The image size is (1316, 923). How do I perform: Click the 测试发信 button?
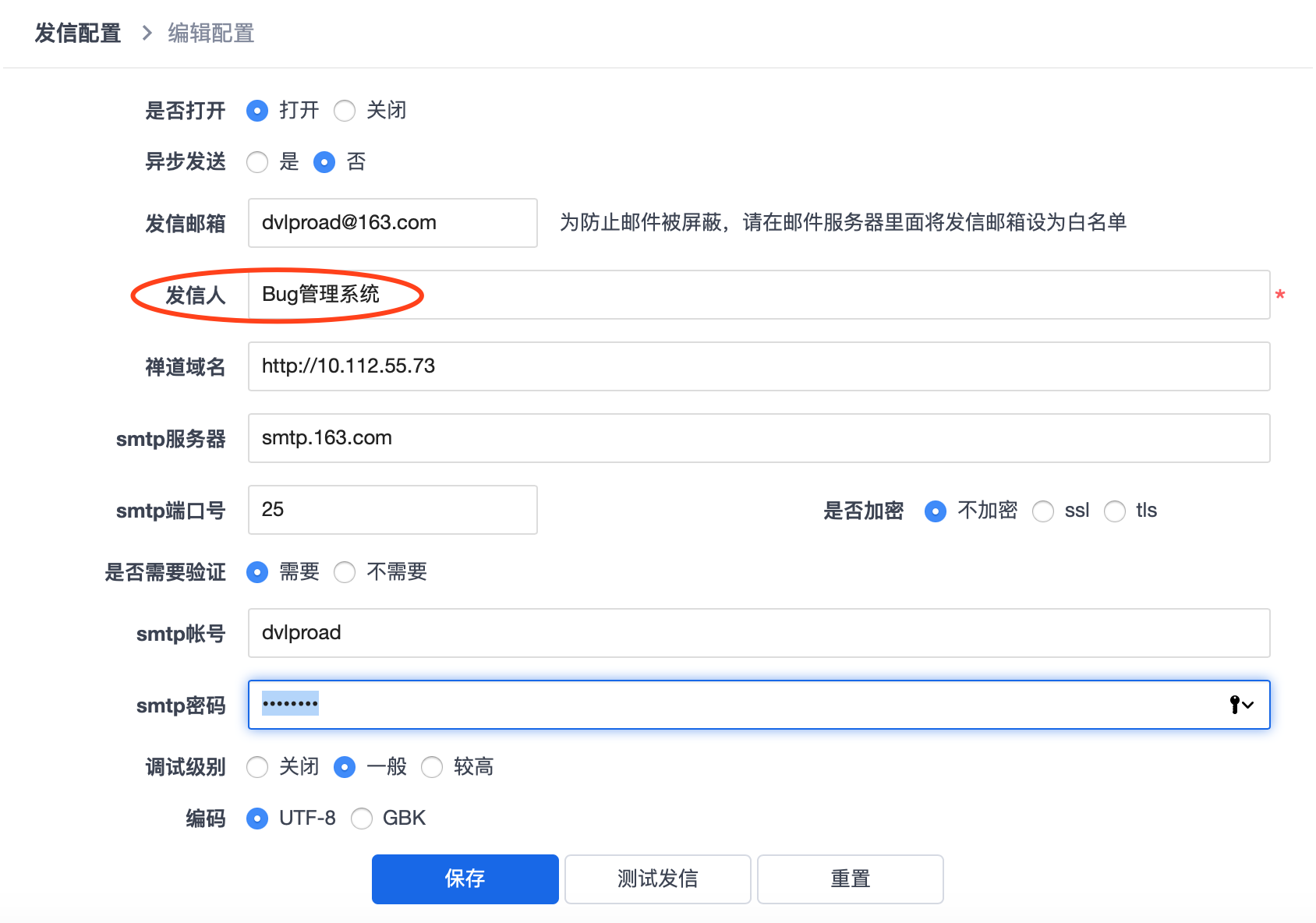coord(658,879)
